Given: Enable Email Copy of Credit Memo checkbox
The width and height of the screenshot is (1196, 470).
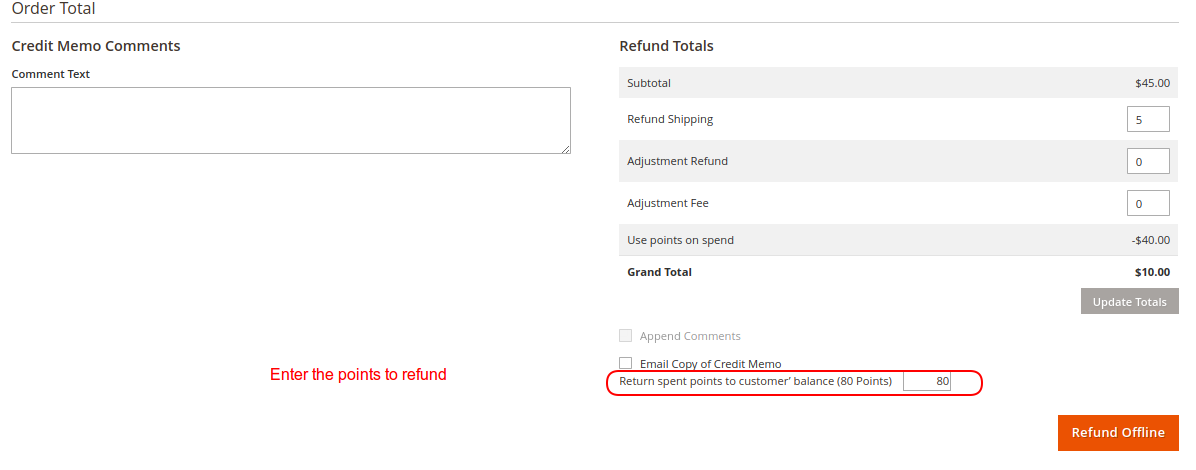Looking at the screenshot, I should coord(626,364).
